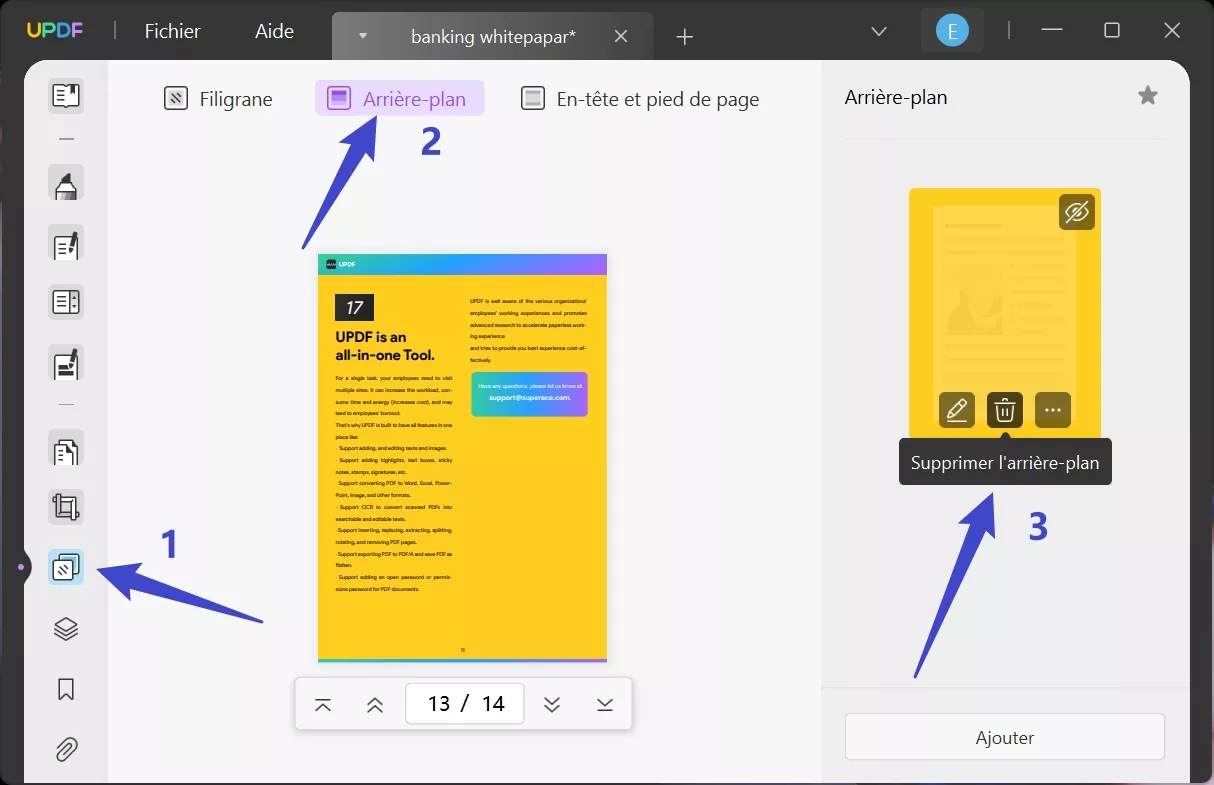The width and height of the screenshot is (1214, 785).
Task: Select the banking whitepapar document tab
Action: tap(493, 36)
